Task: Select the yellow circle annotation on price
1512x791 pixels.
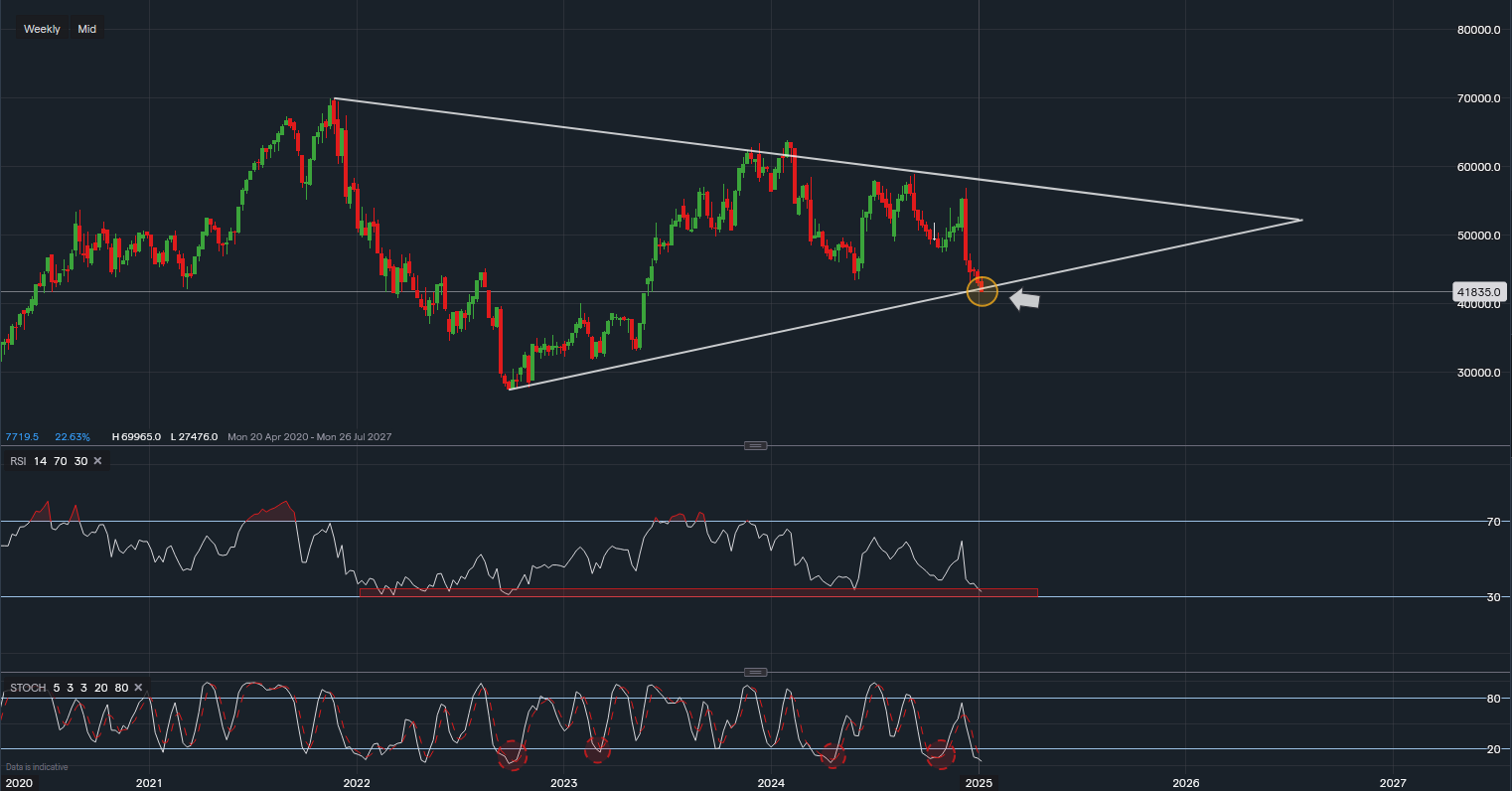Action: pyautogui.click(x=982, y=292)
